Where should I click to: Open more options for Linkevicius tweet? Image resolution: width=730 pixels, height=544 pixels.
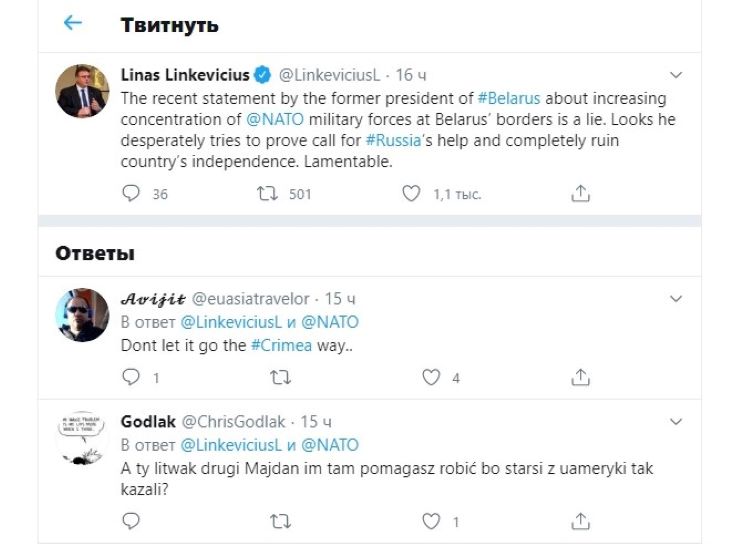click(x=676, y=75)
